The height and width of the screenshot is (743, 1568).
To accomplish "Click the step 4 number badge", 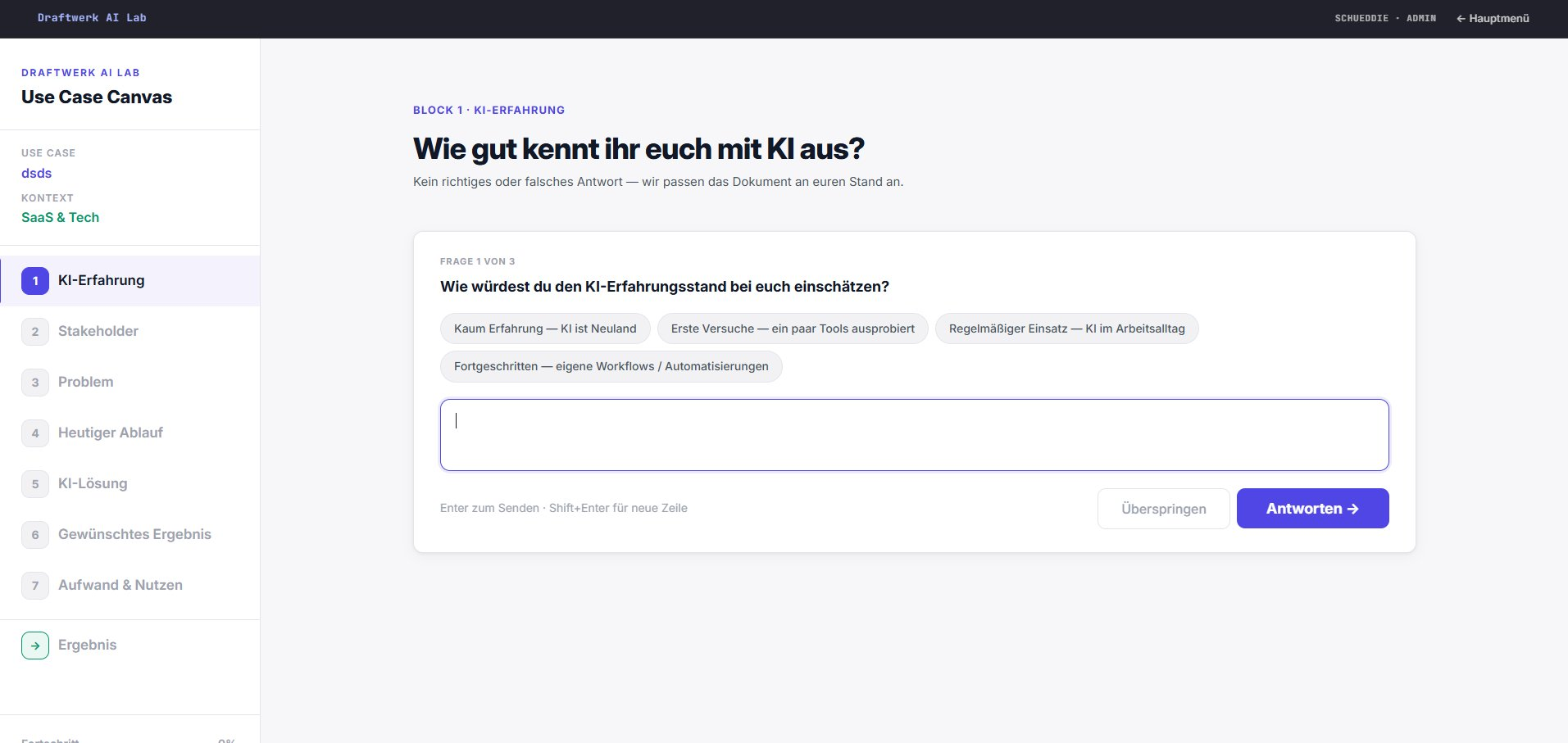I will 35,433.
